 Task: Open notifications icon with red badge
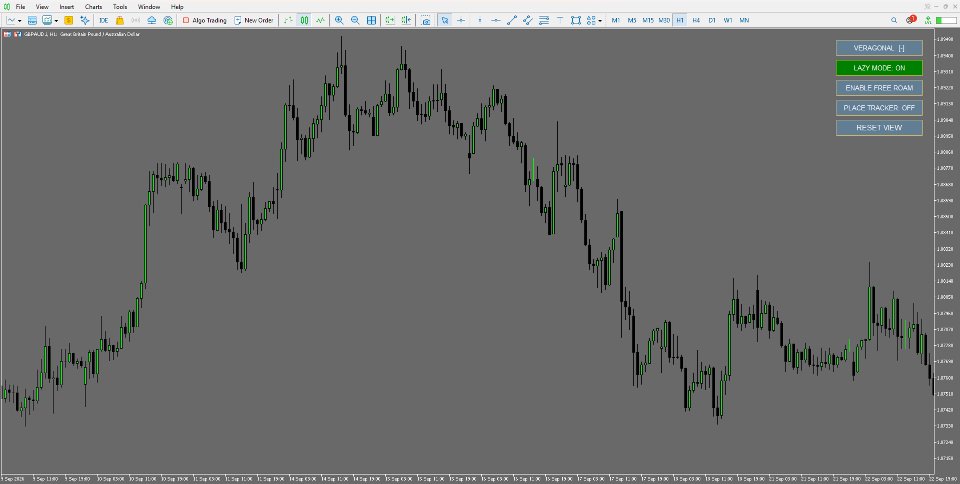point(912,20)
